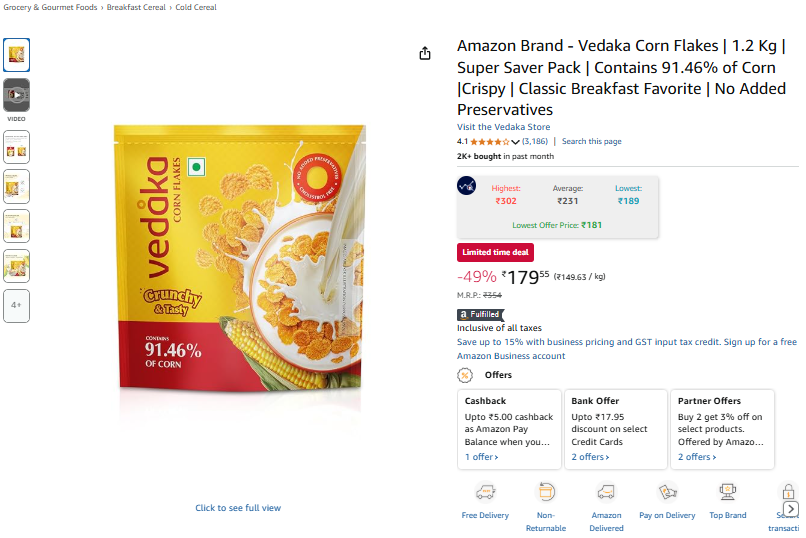Screen dimensions: 806x538
Task: Select the Non-Returnable box icon
Action: pyautogui.click(x=546, y=492)
